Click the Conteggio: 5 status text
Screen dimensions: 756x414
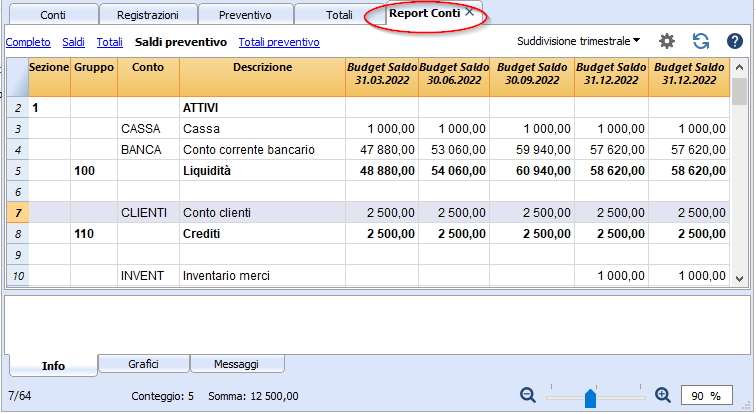(x=162, y=396)
